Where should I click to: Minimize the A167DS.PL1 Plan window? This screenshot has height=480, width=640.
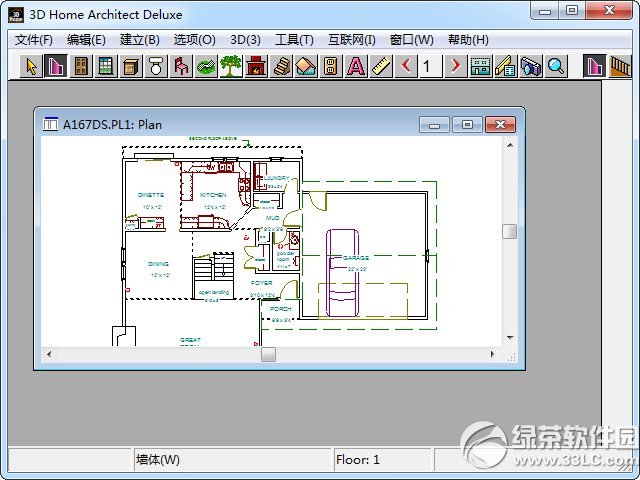[x=434, y=124]
